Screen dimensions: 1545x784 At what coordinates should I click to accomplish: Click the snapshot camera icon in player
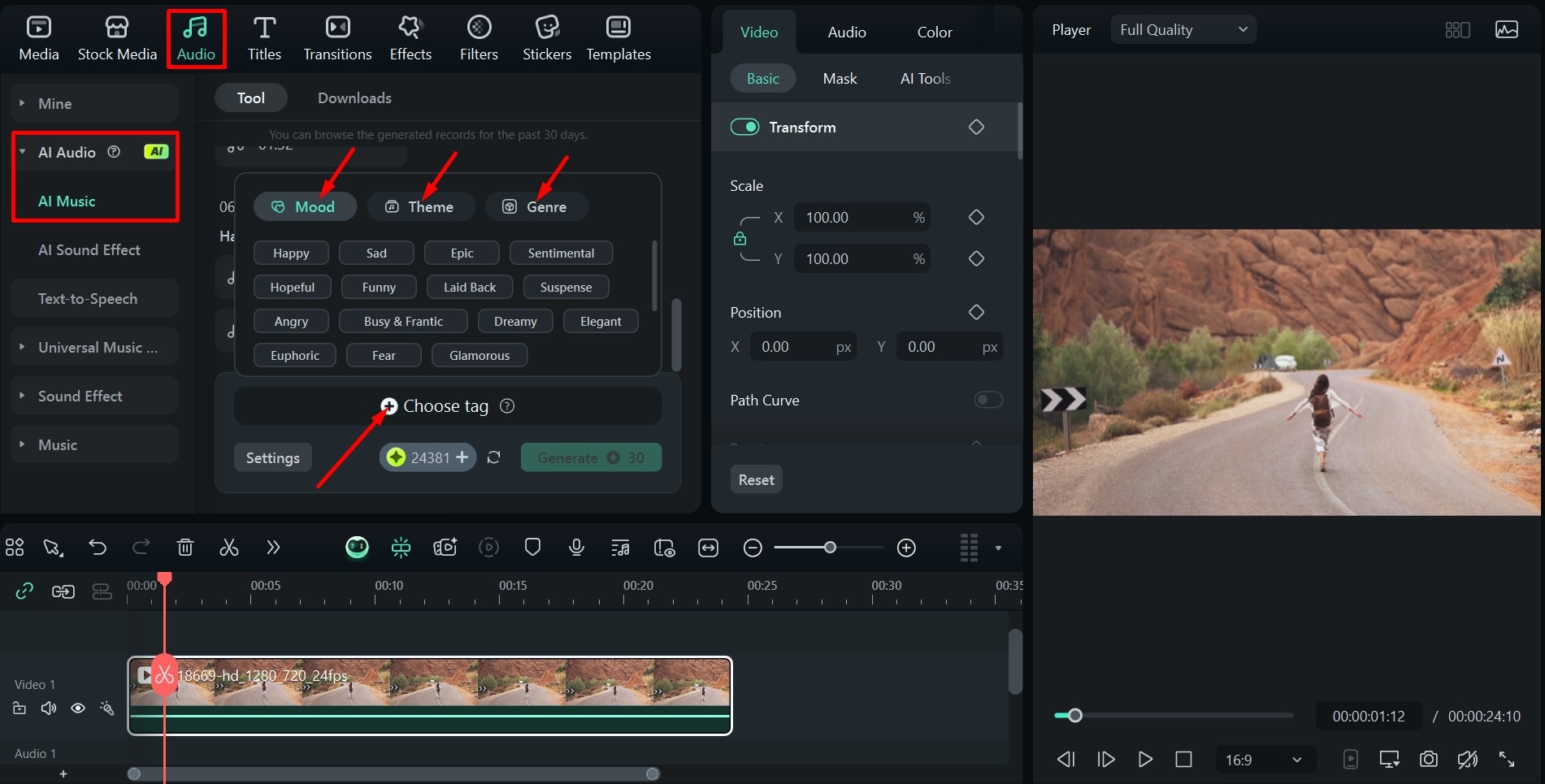click(x=1428, y=760)
